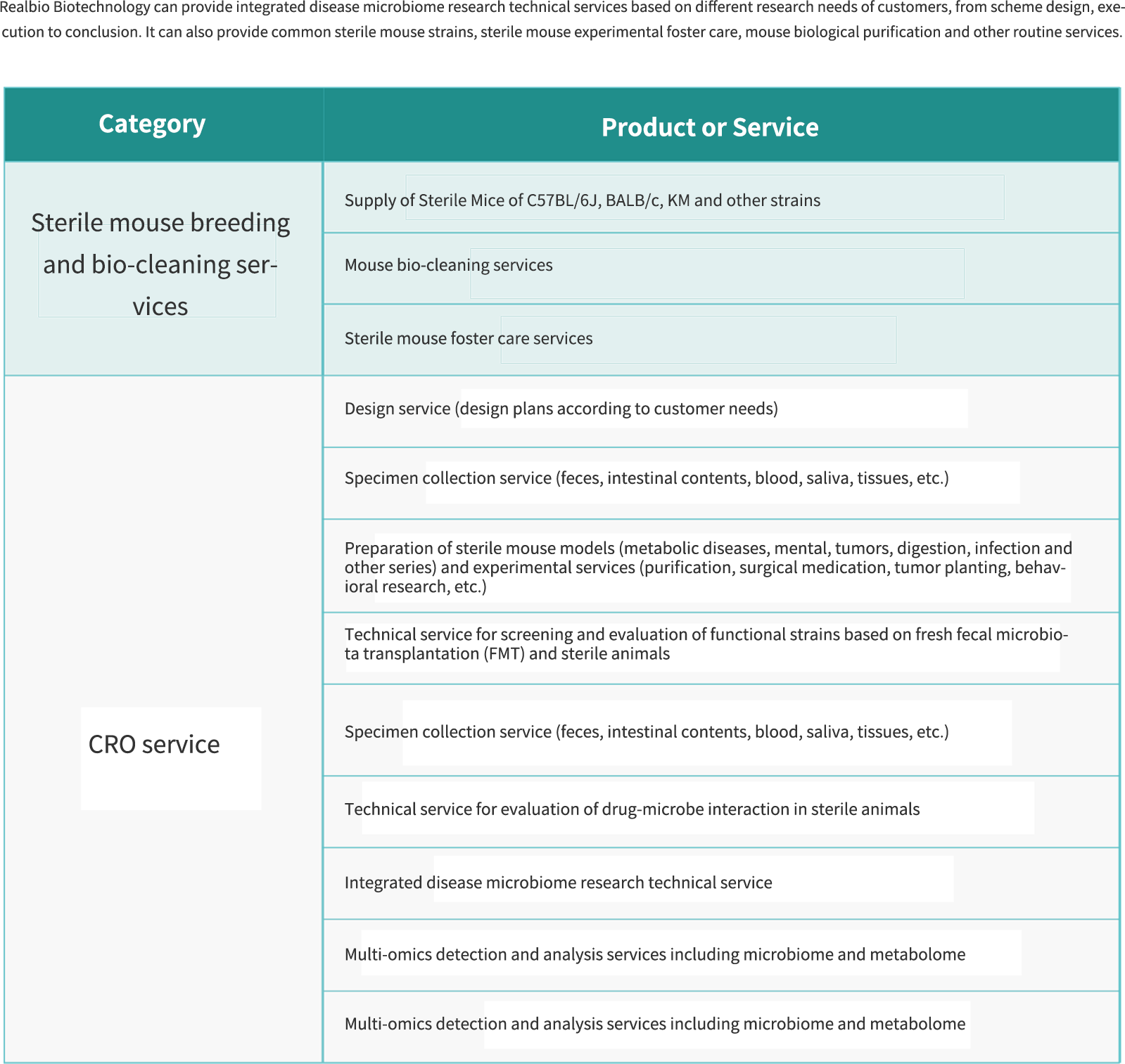Click the Category column header

pos(152,124)
